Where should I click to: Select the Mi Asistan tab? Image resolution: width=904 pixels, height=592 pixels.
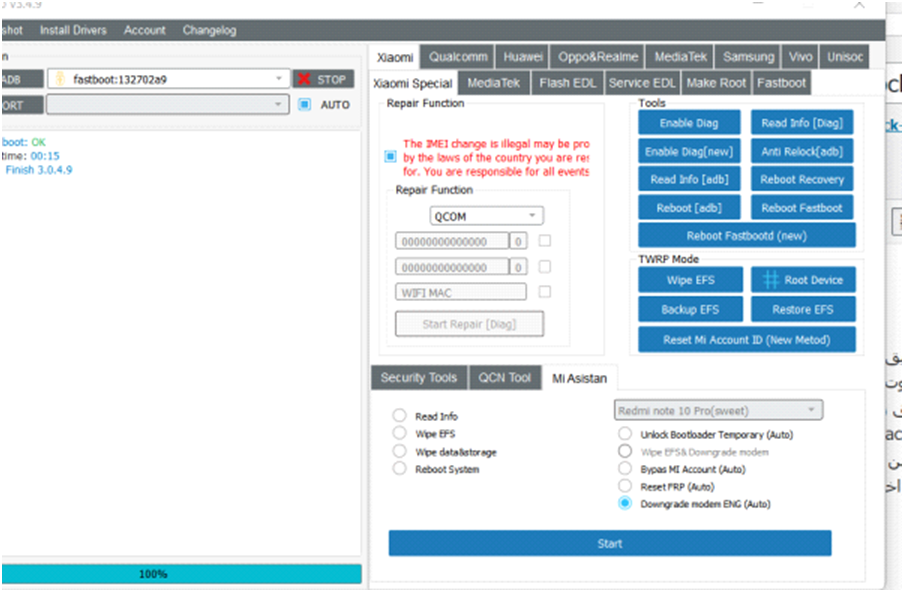579,378
